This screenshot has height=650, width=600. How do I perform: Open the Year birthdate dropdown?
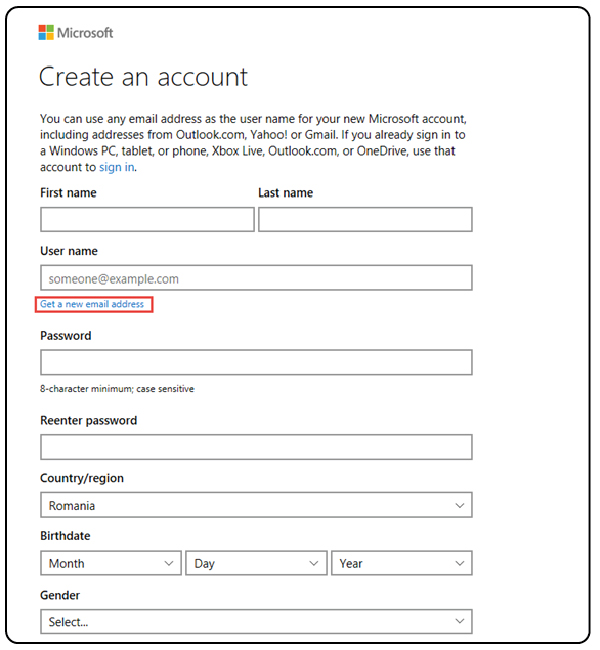coord(402,563)
